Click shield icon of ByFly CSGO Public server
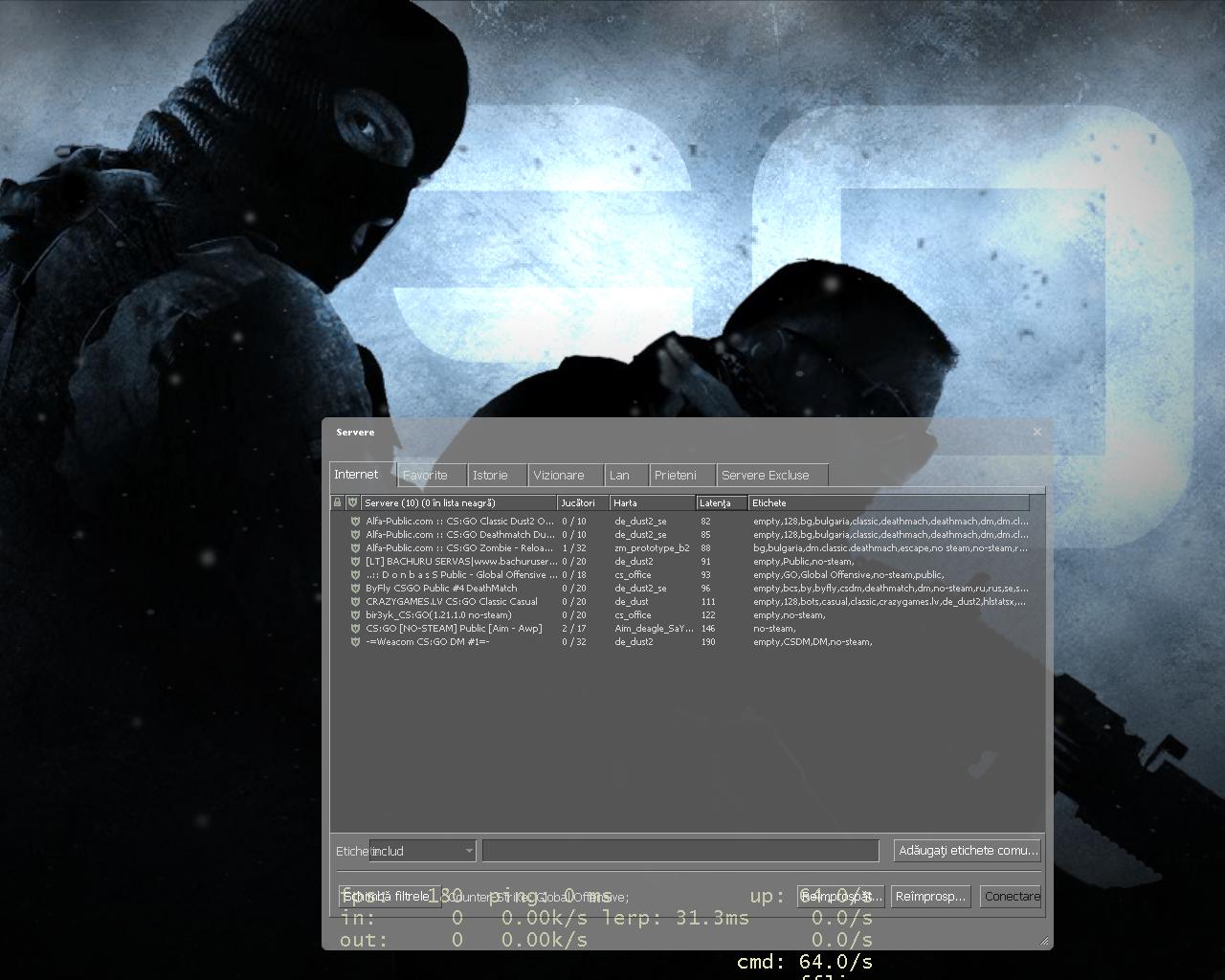 tap(355, 589)
